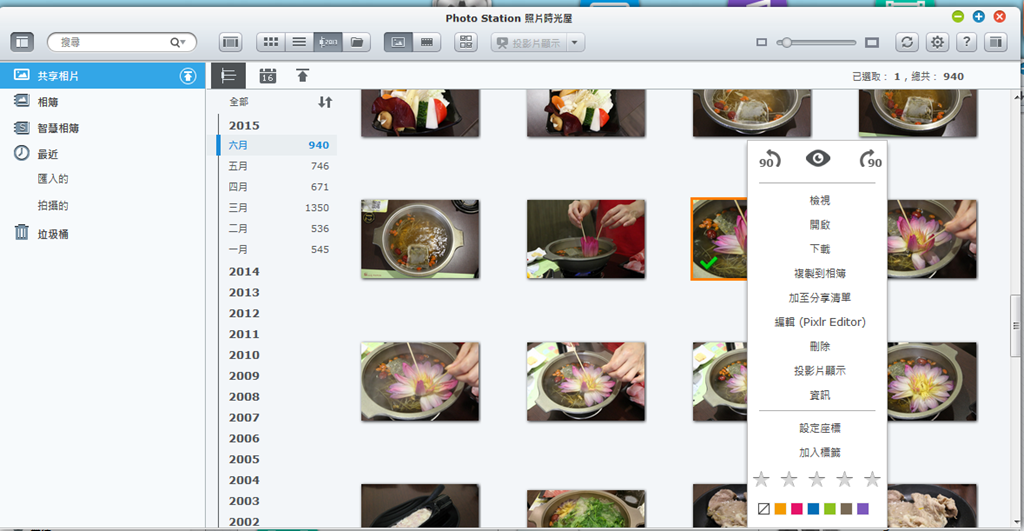The image size is (1024, 531).
Task: Choose 下載 from context menu
Action: tap(820, 249)
